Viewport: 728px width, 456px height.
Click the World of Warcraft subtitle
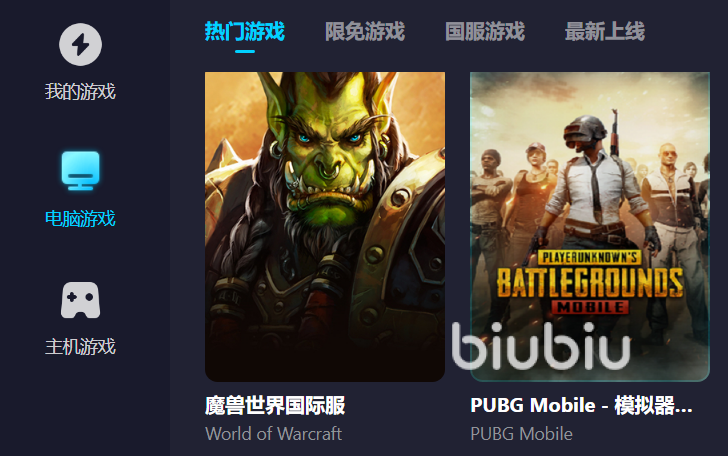tap(273, 434)
